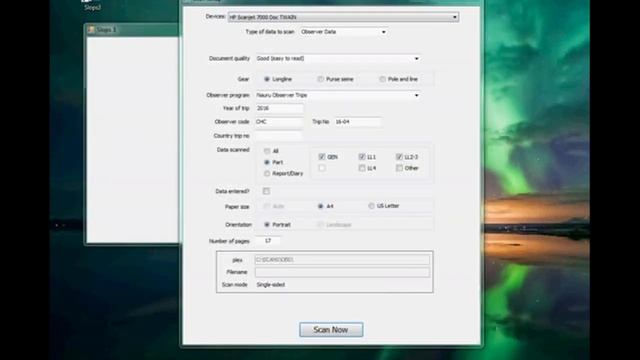Click the Filename field
The width and height of the screenshot is (640, 360).
point(342,272)
